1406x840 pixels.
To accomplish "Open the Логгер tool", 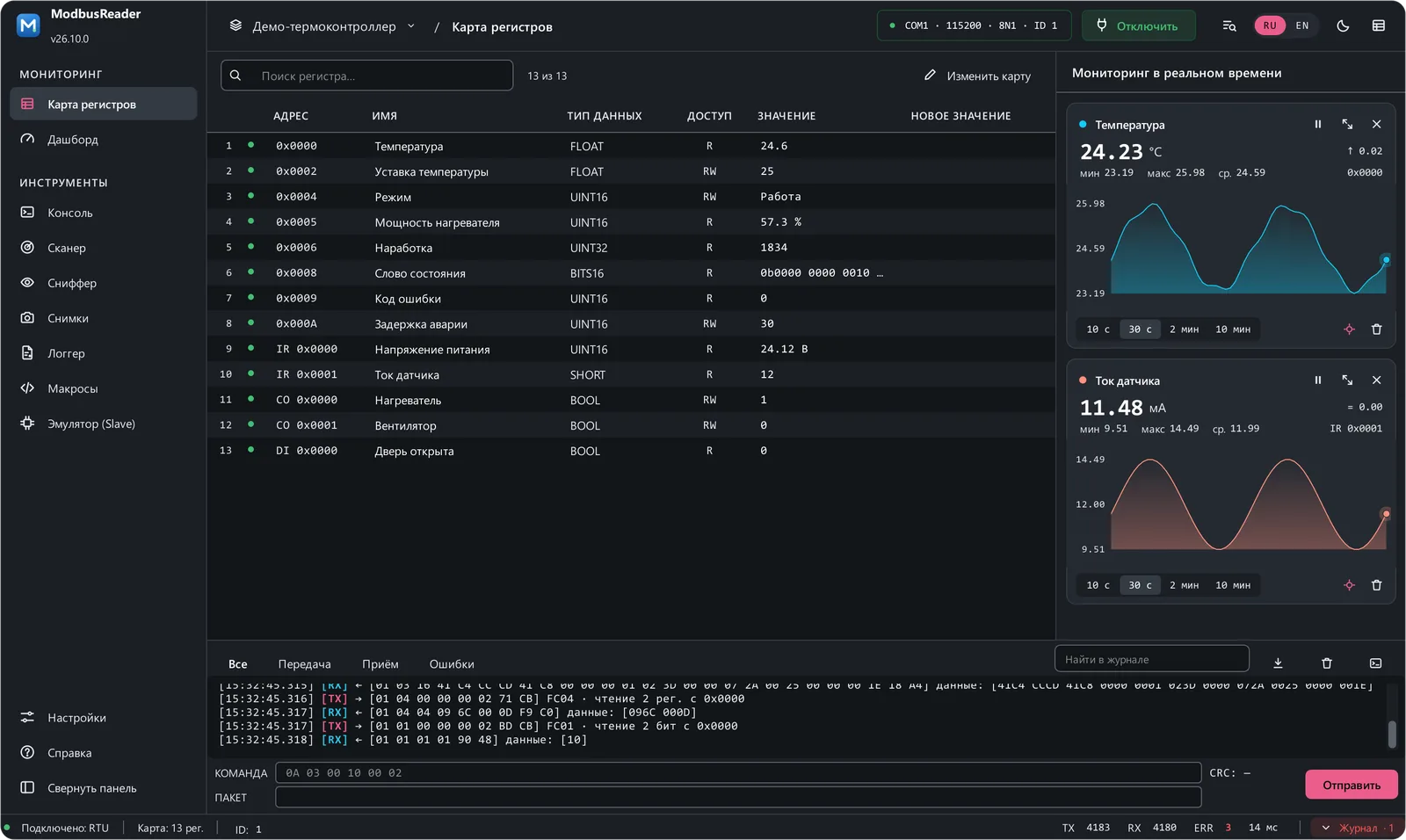I will point(103,353).
